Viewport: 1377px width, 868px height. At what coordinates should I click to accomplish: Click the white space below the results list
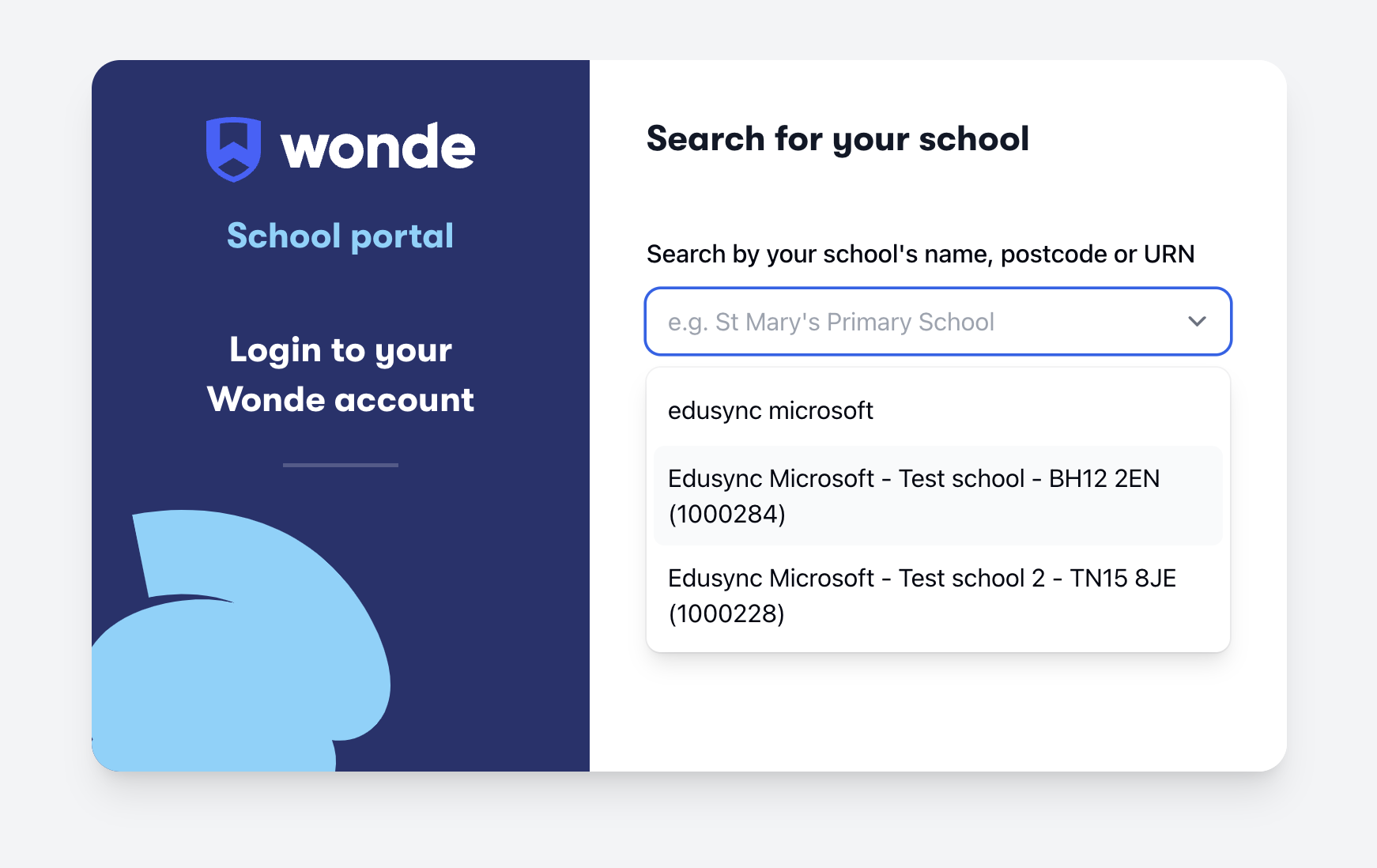937,711
